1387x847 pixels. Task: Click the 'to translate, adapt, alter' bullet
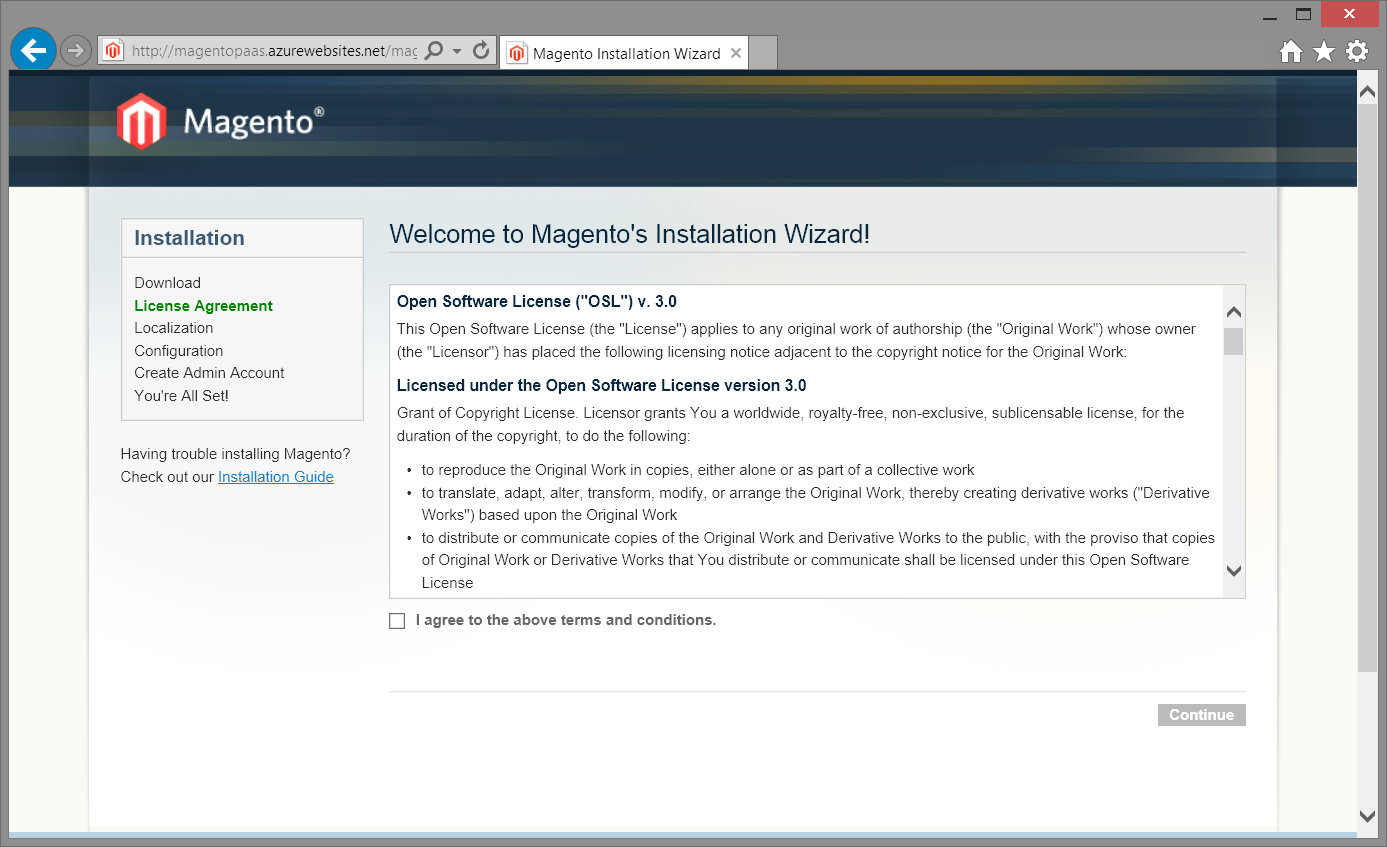point(816,504)
